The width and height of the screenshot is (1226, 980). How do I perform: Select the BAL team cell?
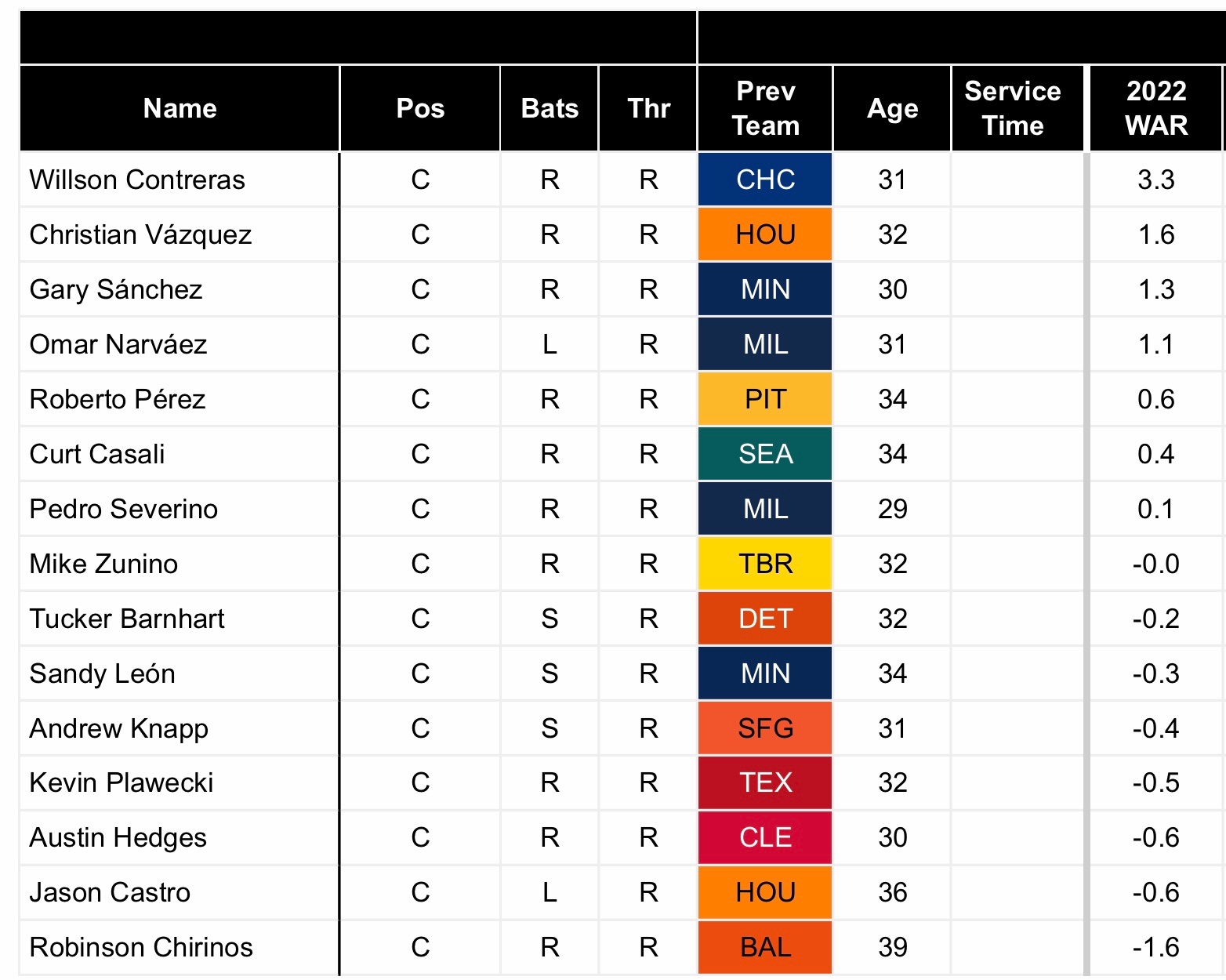(765, 947)
